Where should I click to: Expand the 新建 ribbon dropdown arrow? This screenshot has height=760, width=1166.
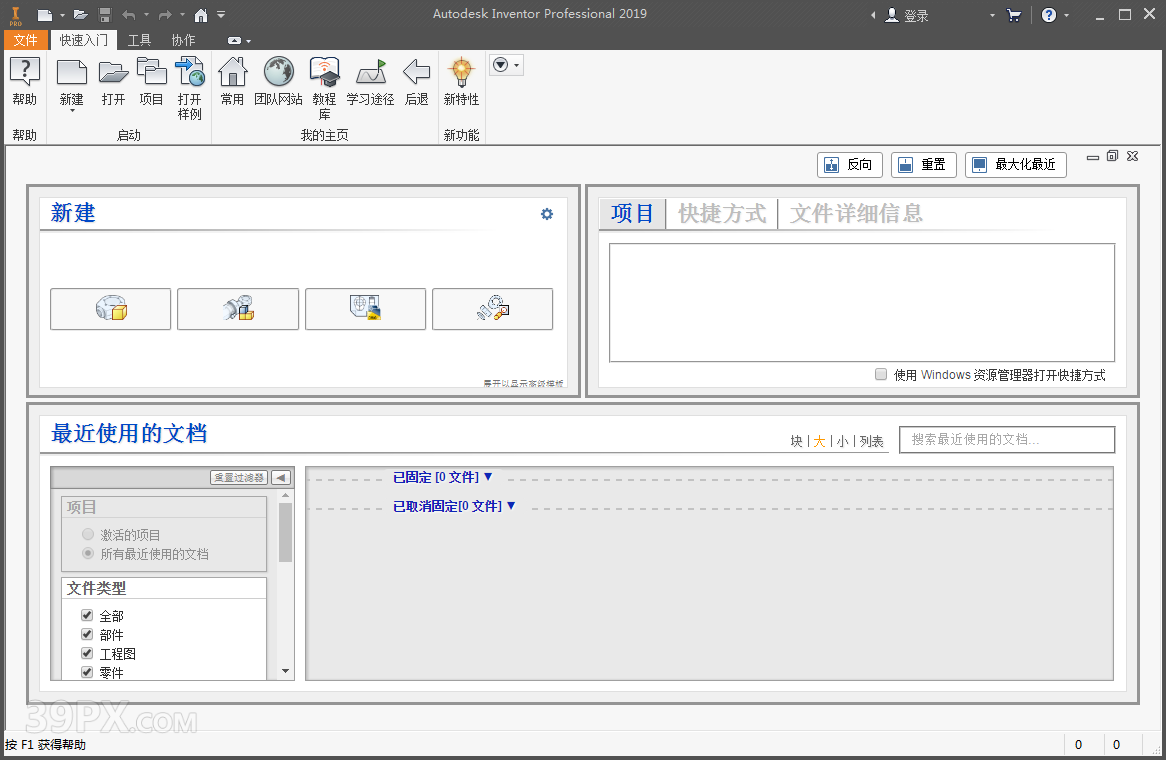(72, 111)
